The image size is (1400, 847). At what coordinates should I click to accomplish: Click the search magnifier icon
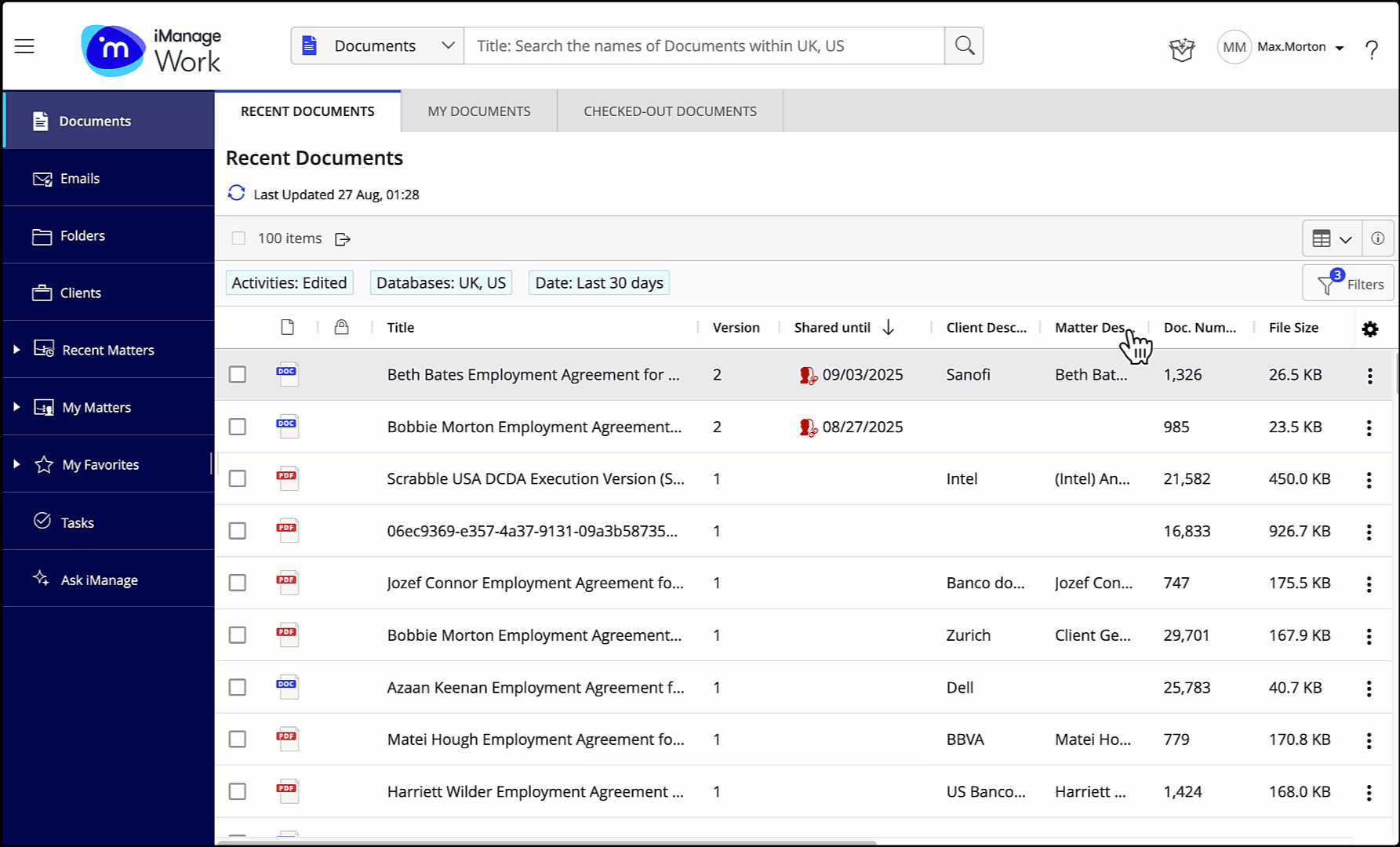click(x=964, y=45)
